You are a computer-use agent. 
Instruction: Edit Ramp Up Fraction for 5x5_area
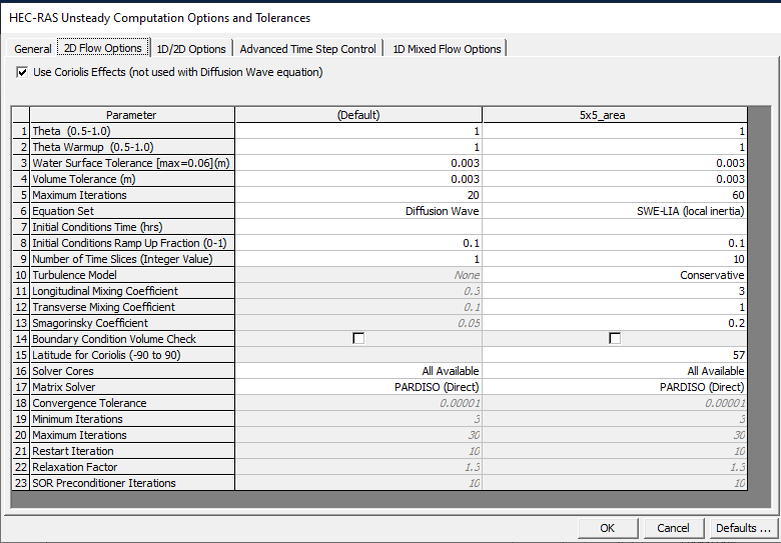click(615, 243)
